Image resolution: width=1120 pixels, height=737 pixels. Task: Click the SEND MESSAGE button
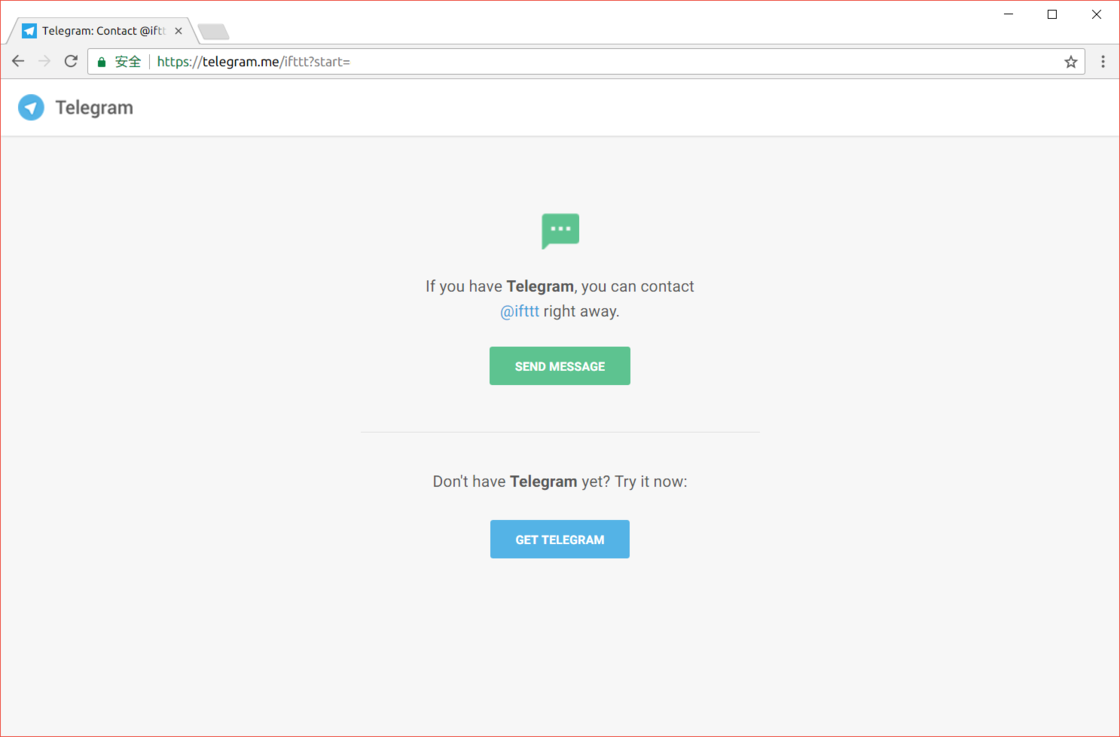560,366
